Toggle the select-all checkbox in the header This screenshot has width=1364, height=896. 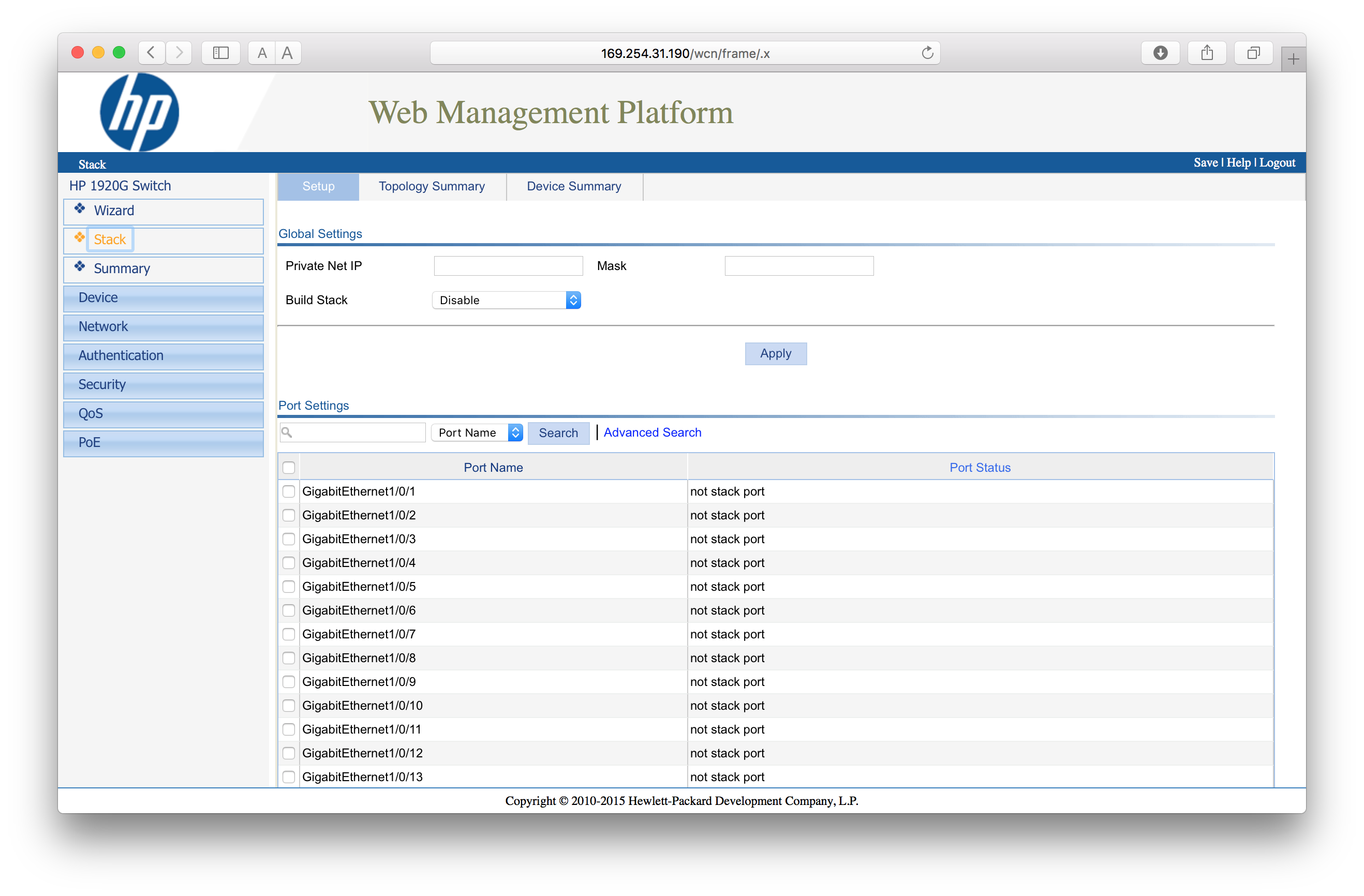click(x=289, y=468)
